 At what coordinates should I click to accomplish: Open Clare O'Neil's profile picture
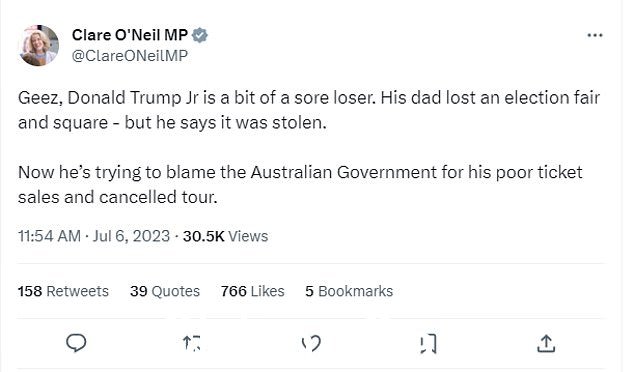[x=39, y=45]
